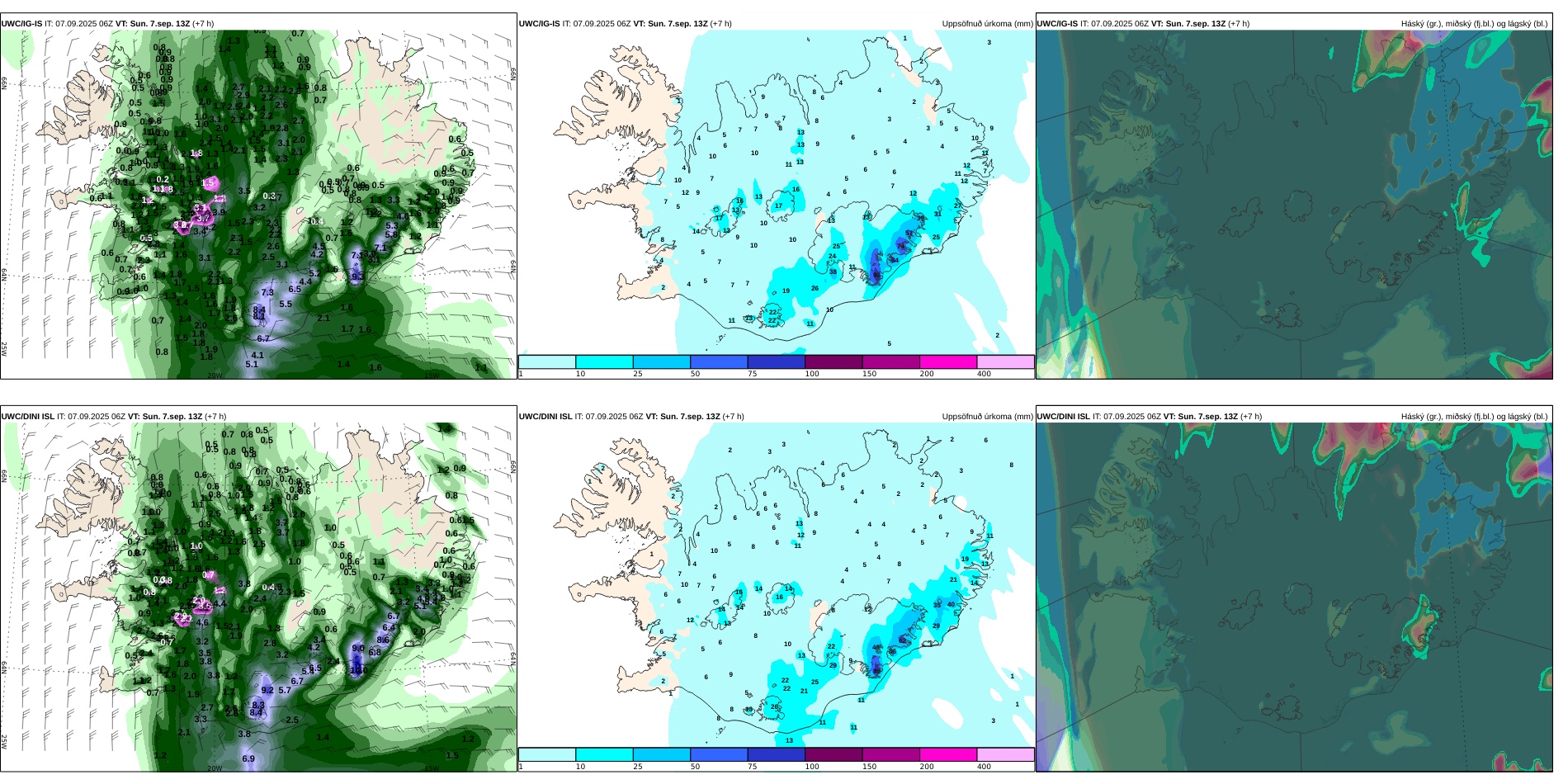
Task: Pick the 200–400 mm bright pink swatch in IG-IS legend
Action: coord(948,361)
